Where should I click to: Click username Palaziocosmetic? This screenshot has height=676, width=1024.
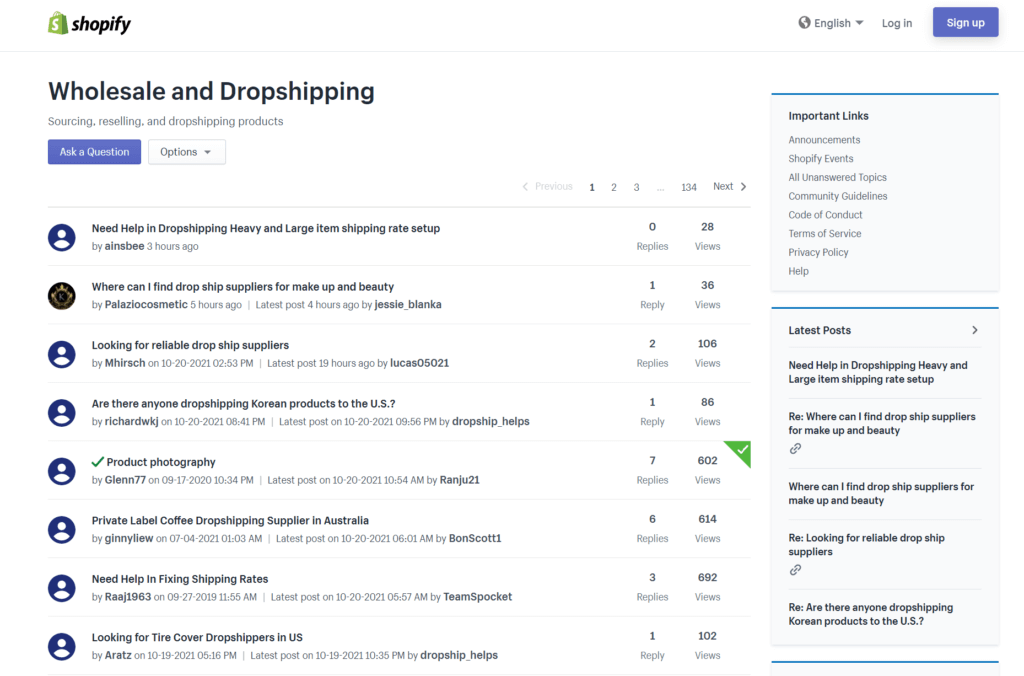[x=146, y=304]
